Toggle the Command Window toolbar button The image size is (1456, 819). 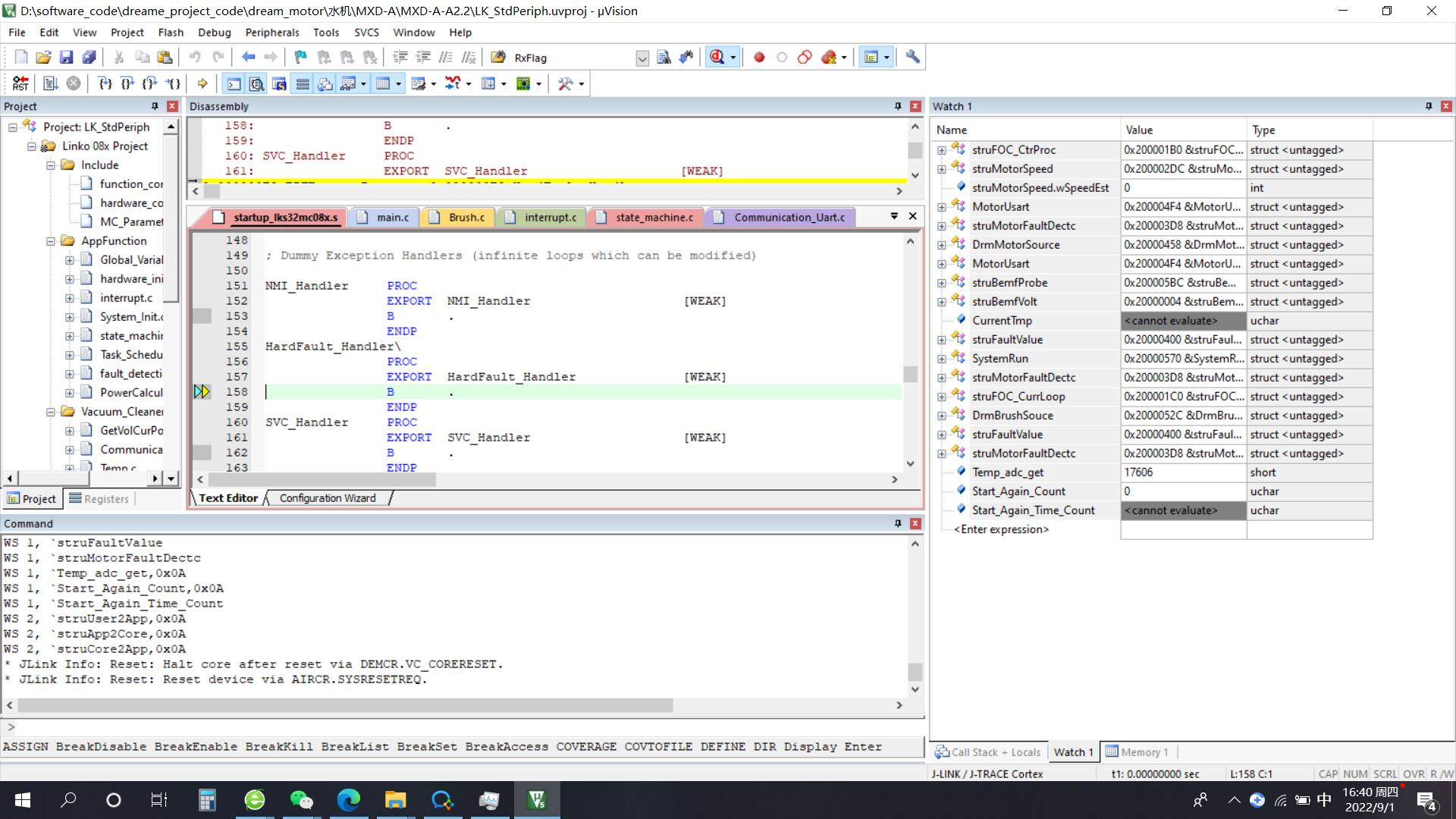[234, 83]
